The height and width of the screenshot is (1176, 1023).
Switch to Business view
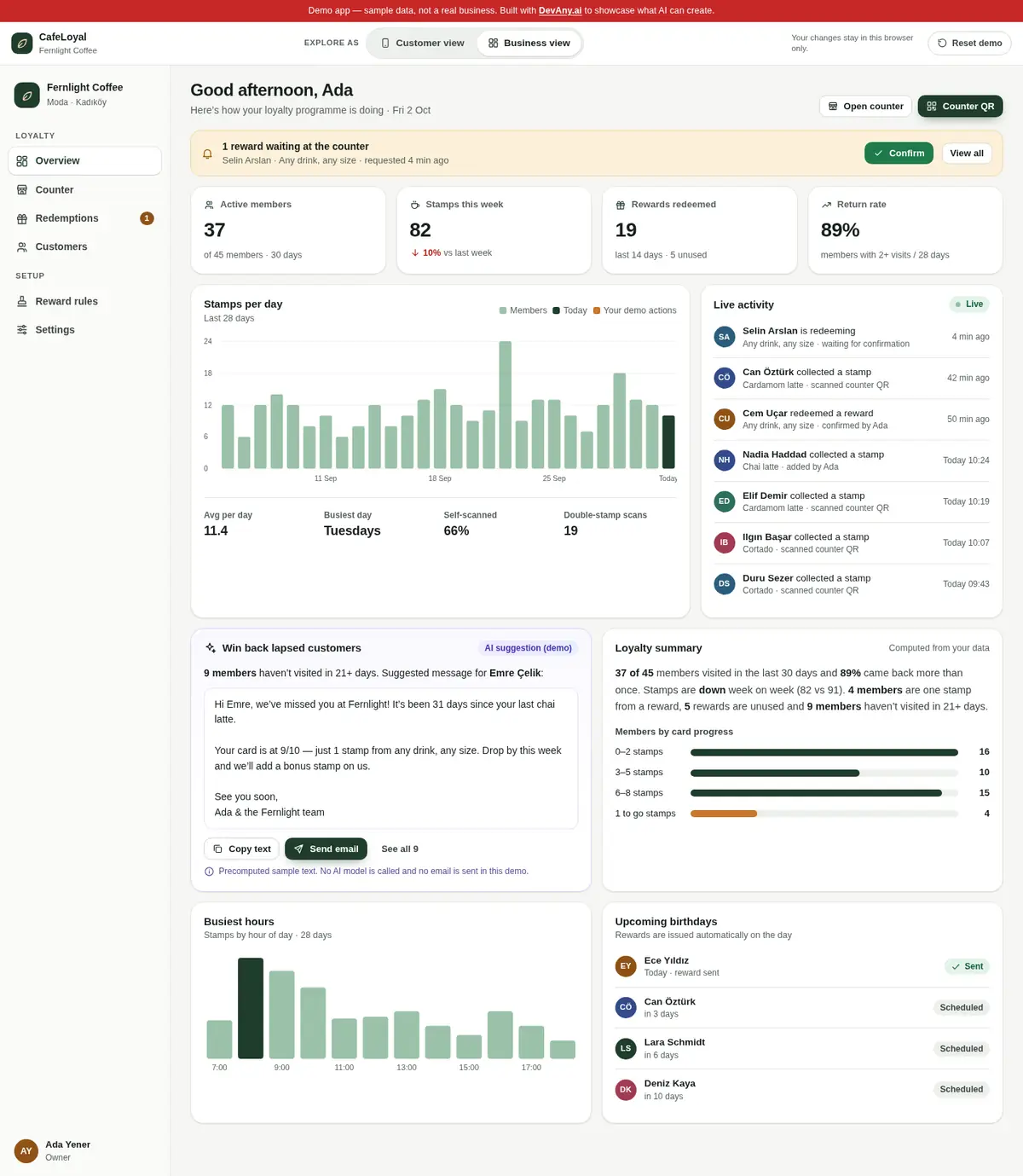529,43
